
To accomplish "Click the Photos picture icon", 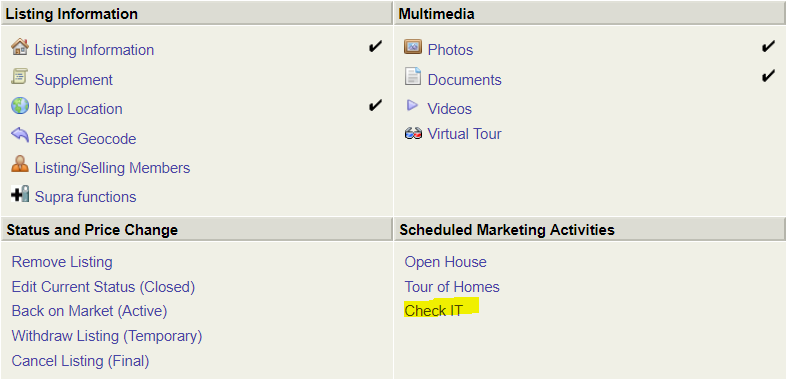I will pyautogui.click(x=413, y=47).
